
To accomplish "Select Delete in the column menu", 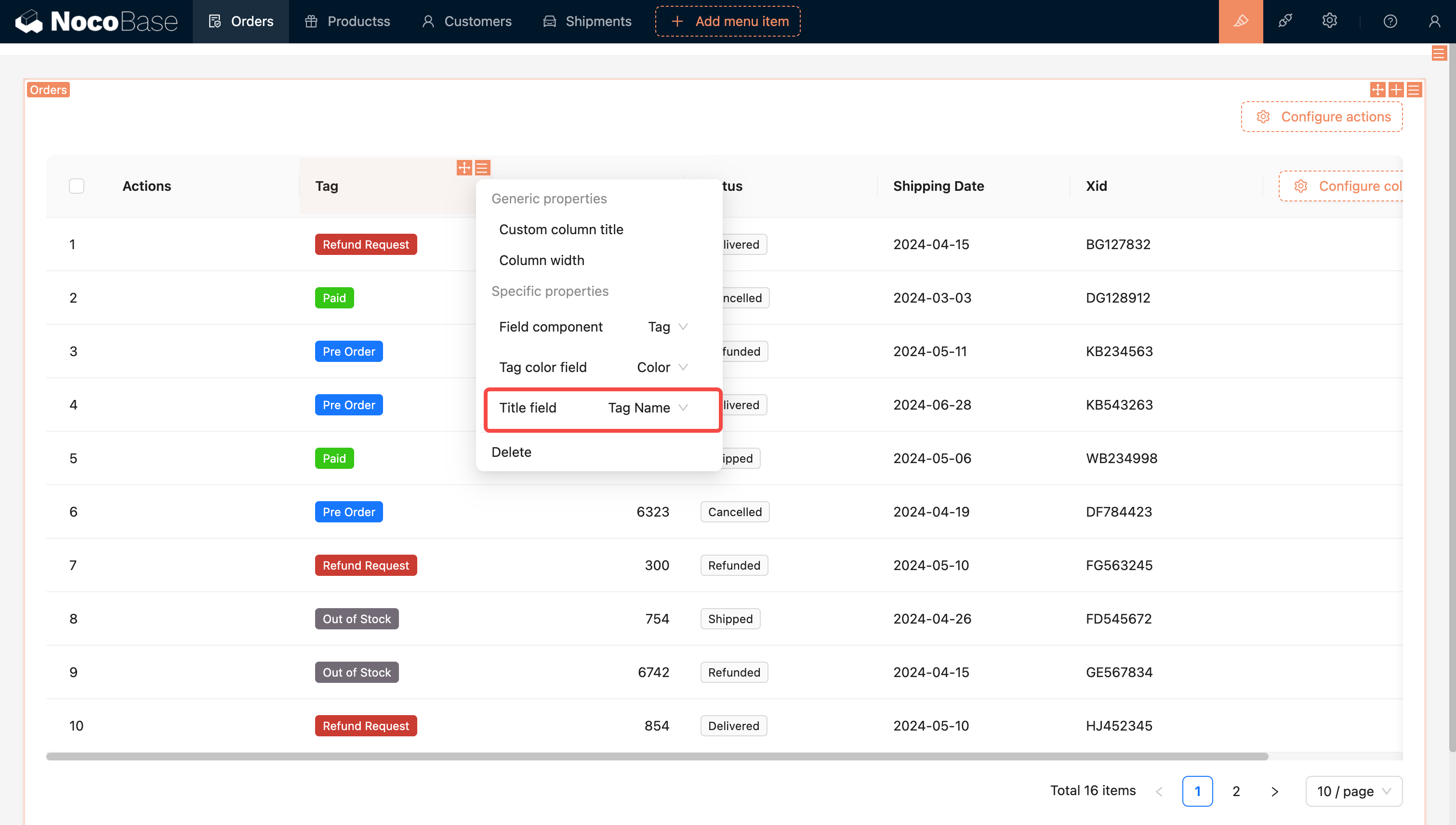I will click(x=511, y=452).
